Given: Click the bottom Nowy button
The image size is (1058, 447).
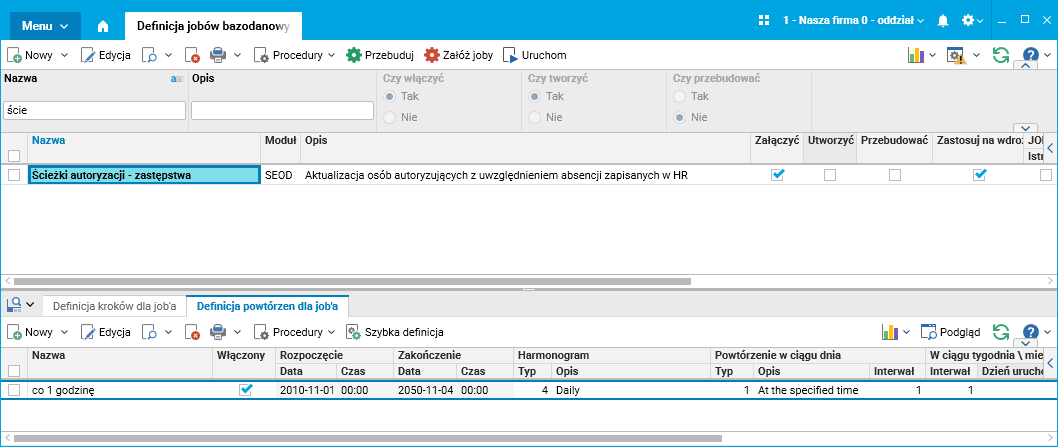Looking at the screenshot, I should [31, 332].
